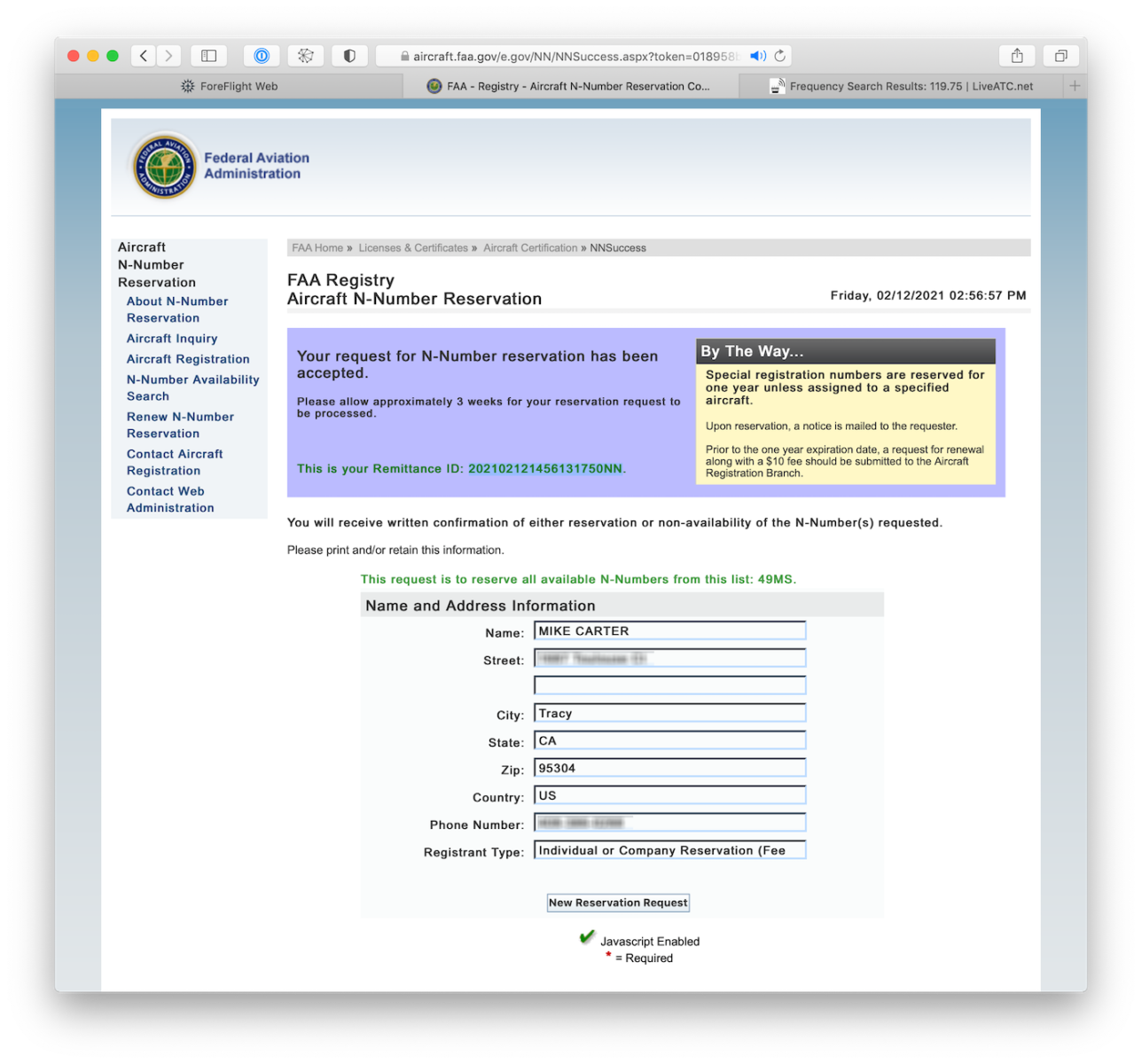Open the Aircraft Registration sidebar link
This screenshot has width=1142, height=1064.
point(188,359)
